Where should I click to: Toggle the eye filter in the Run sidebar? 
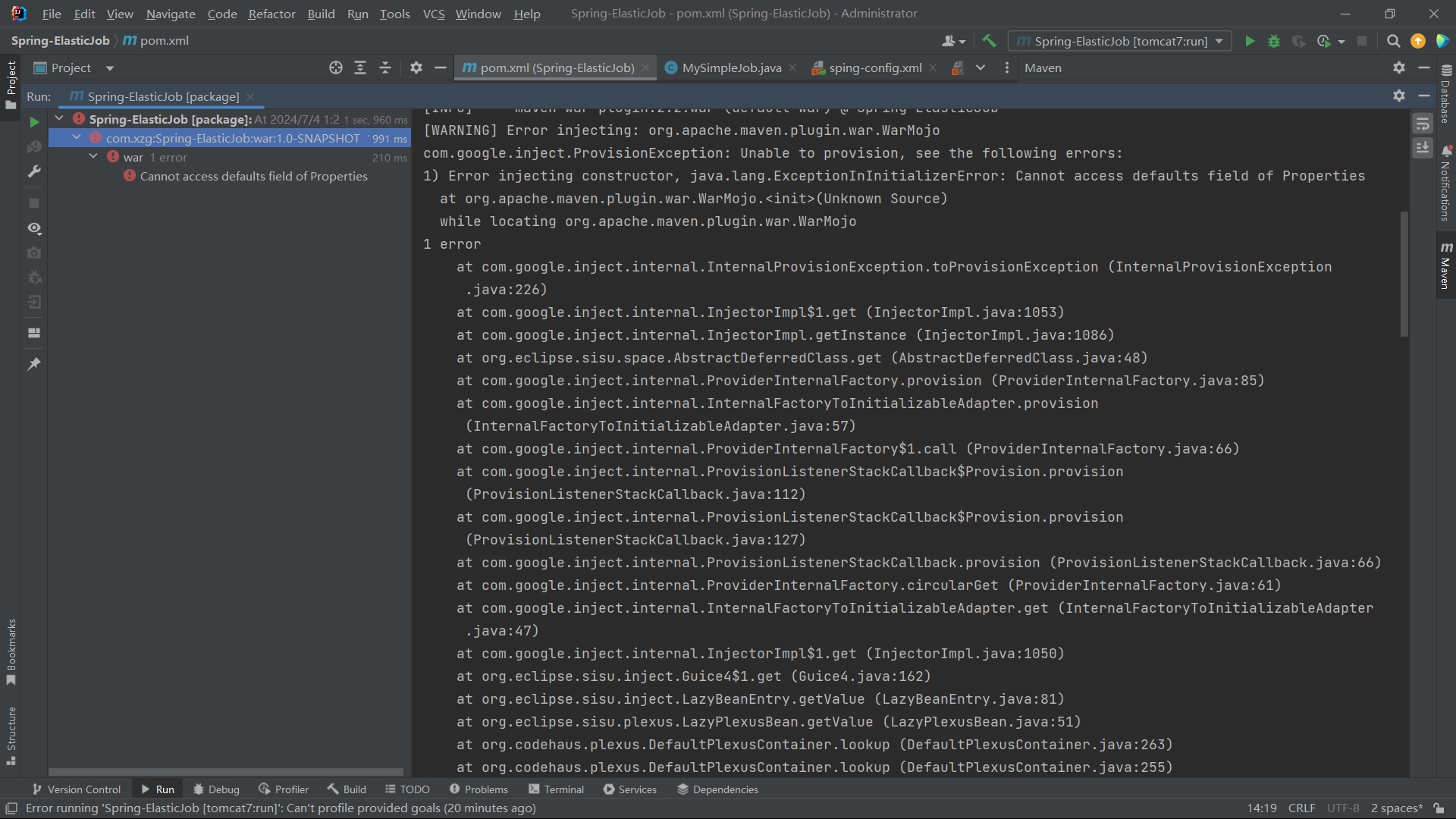pyautogui.click(x=34, y=228)
